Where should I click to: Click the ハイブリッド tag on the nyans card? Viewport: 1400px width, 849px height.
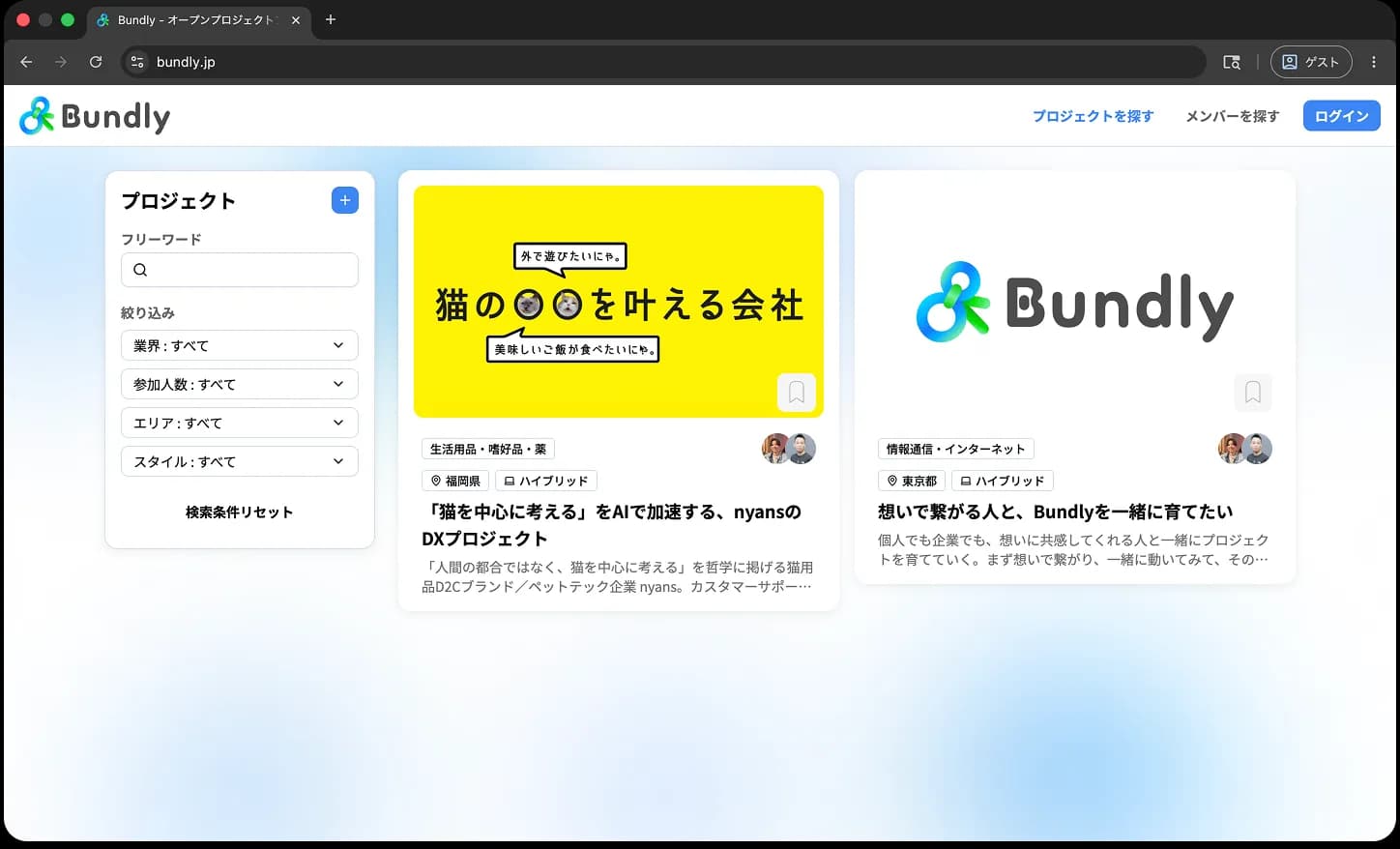[x=546, y=481]
